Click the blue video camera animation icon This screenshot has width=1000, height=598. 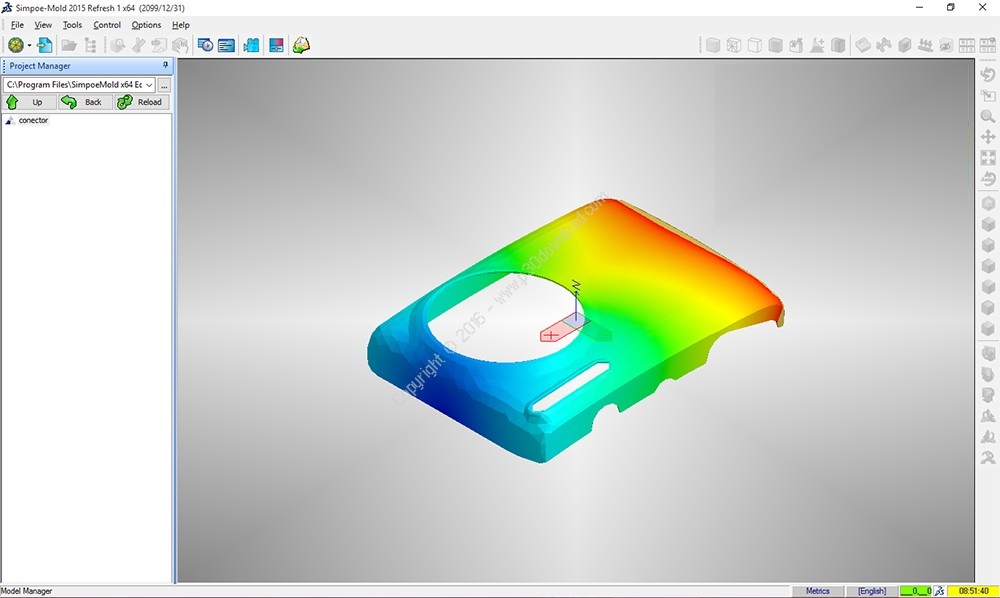tap(251, 45)
